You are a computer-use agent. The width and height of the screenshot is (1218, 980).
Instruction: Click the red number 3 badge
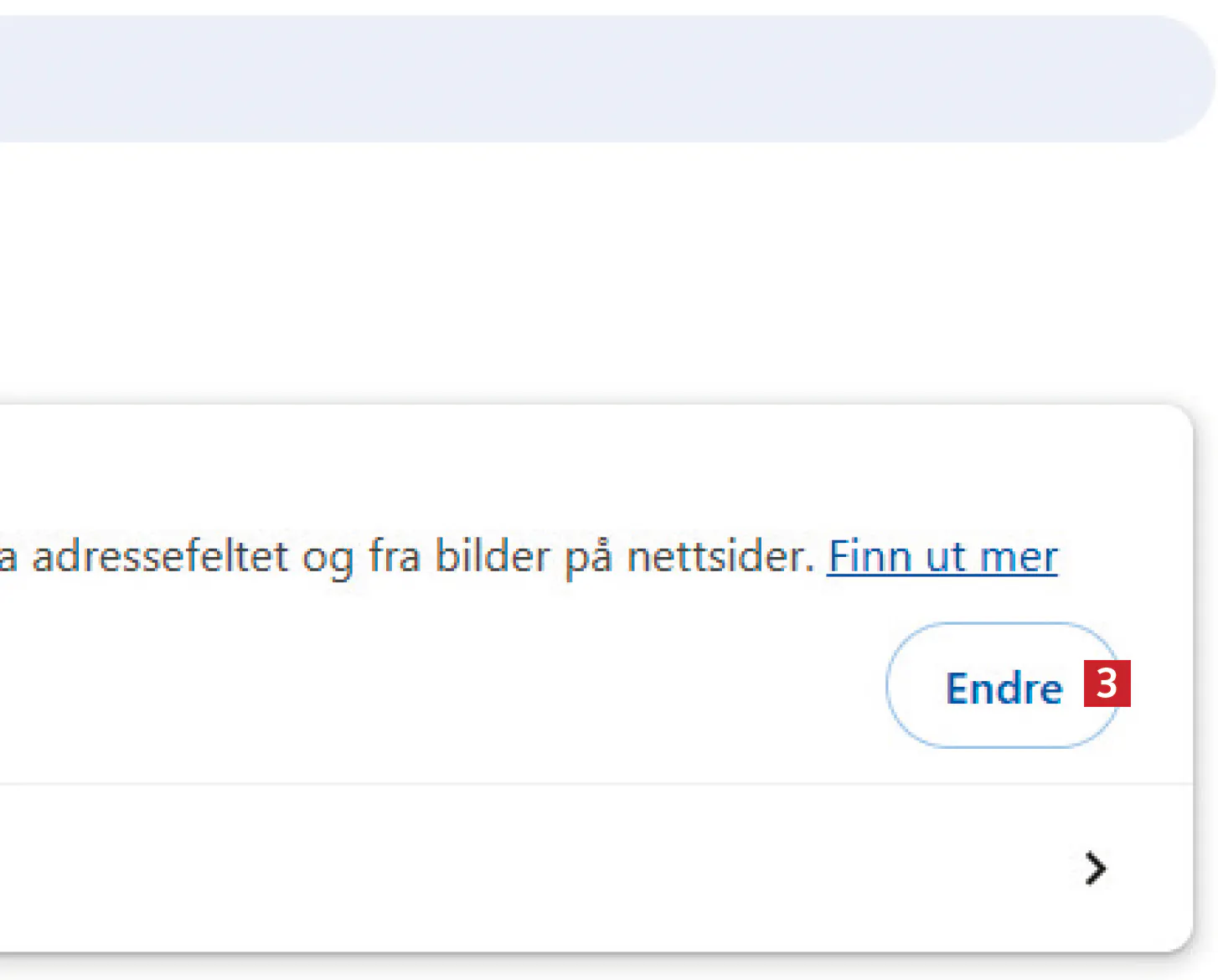tap(1107, 683)
